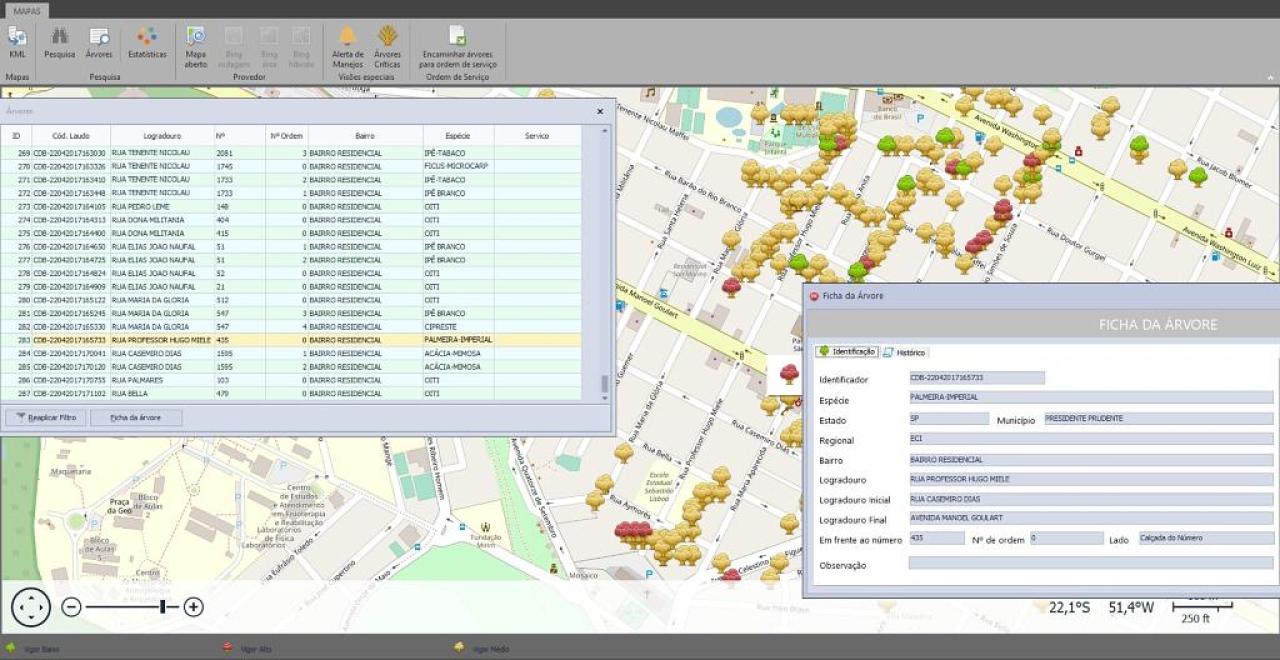Open the KML maps tool

(x=17, y=43)
